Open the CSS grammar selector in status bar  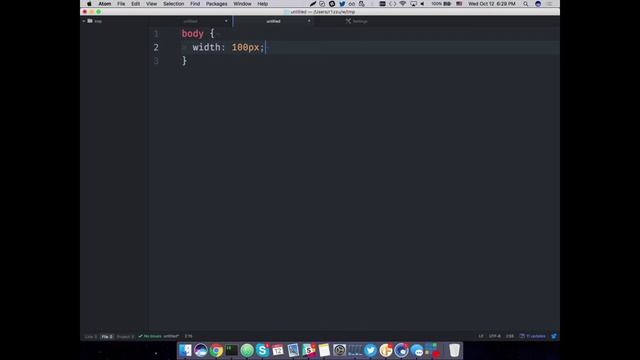point(510,336)
